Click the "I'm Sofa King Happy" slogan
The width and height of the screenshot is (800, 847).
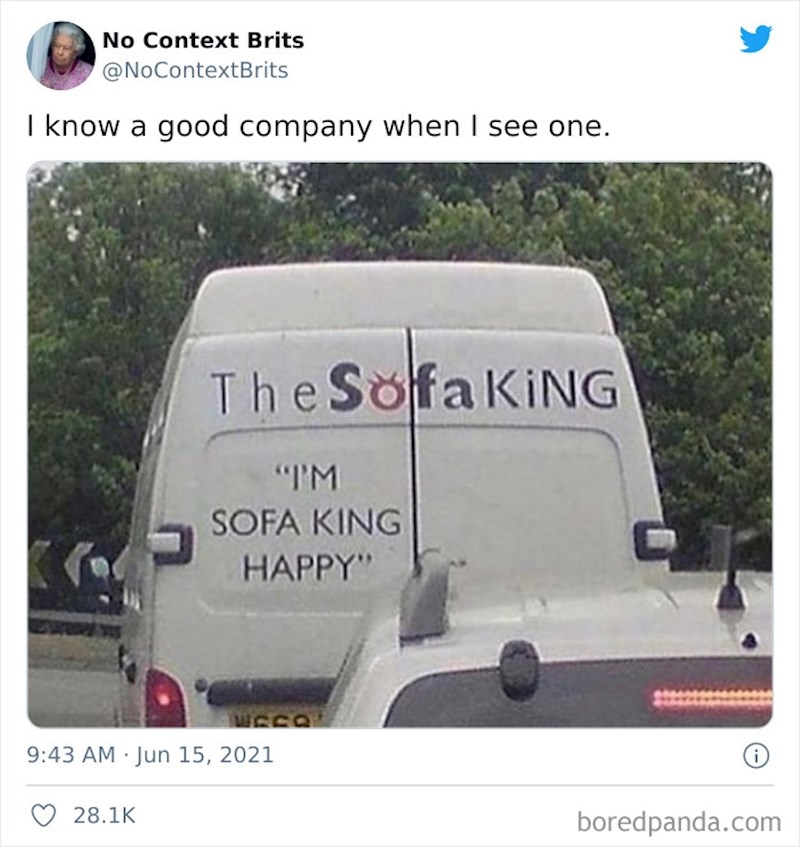click(x=305, y=522)
